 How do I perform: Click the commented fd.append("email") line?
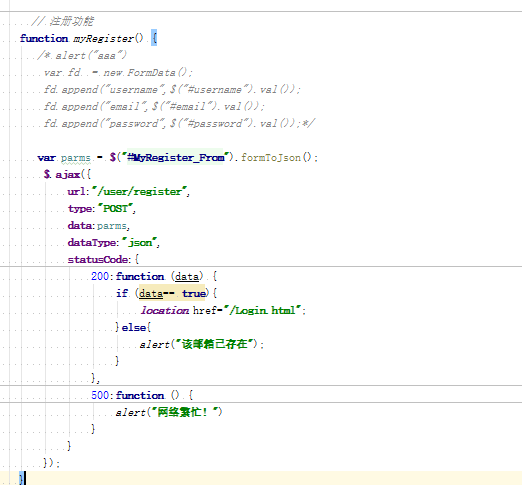(154, 107)
